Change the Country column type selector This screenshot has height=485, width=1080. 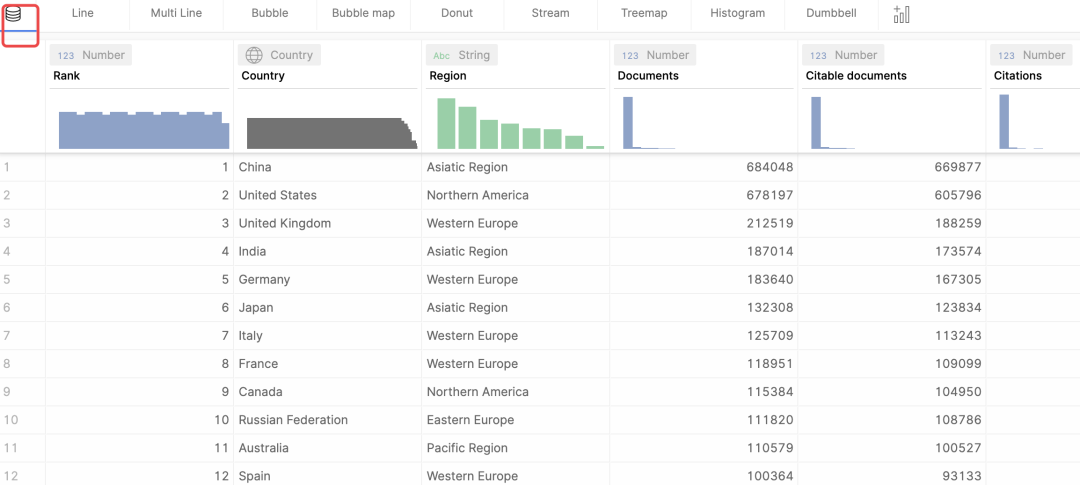click(x=279, y=55)
